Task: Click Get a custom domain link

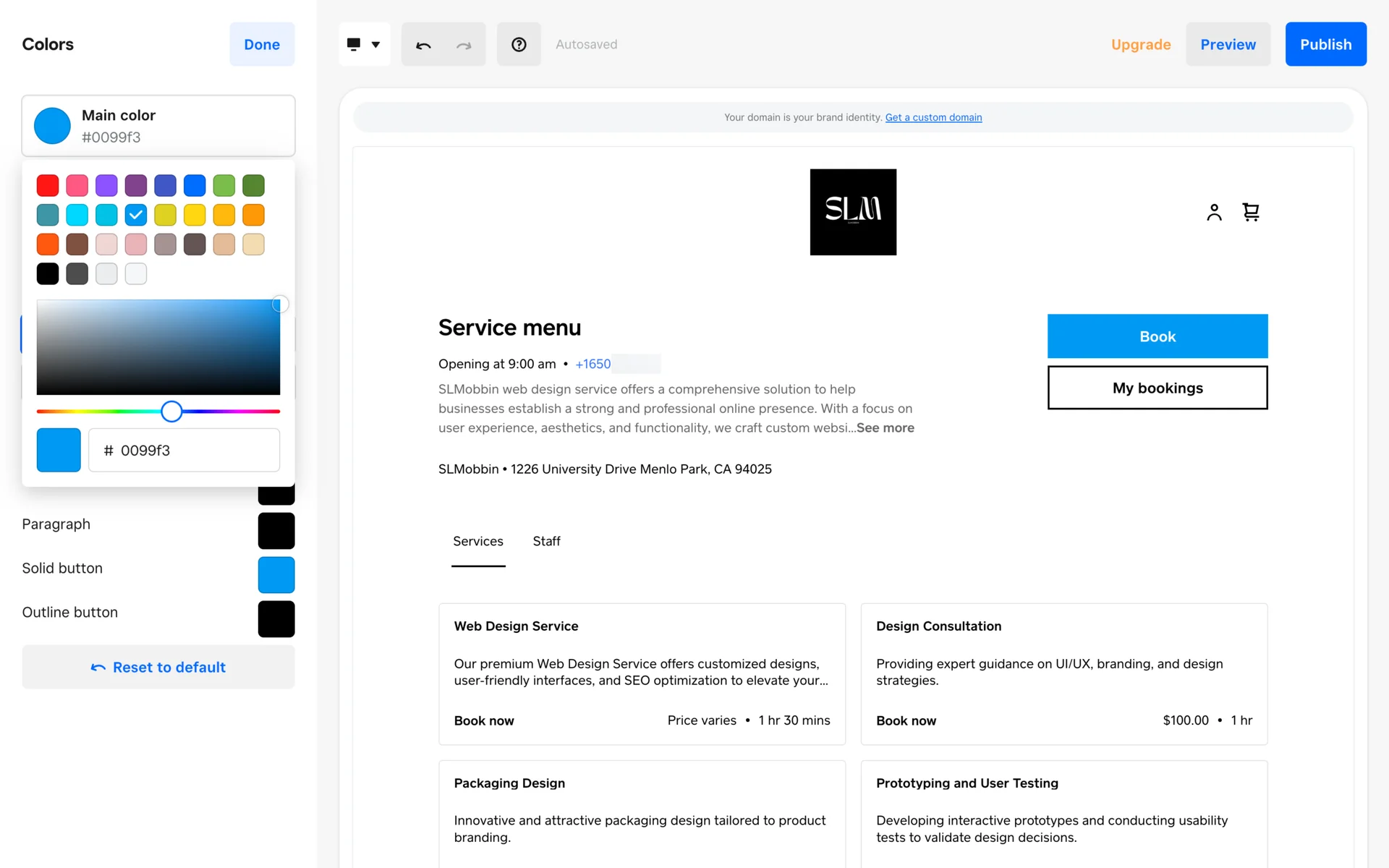Action: point(933,117)
